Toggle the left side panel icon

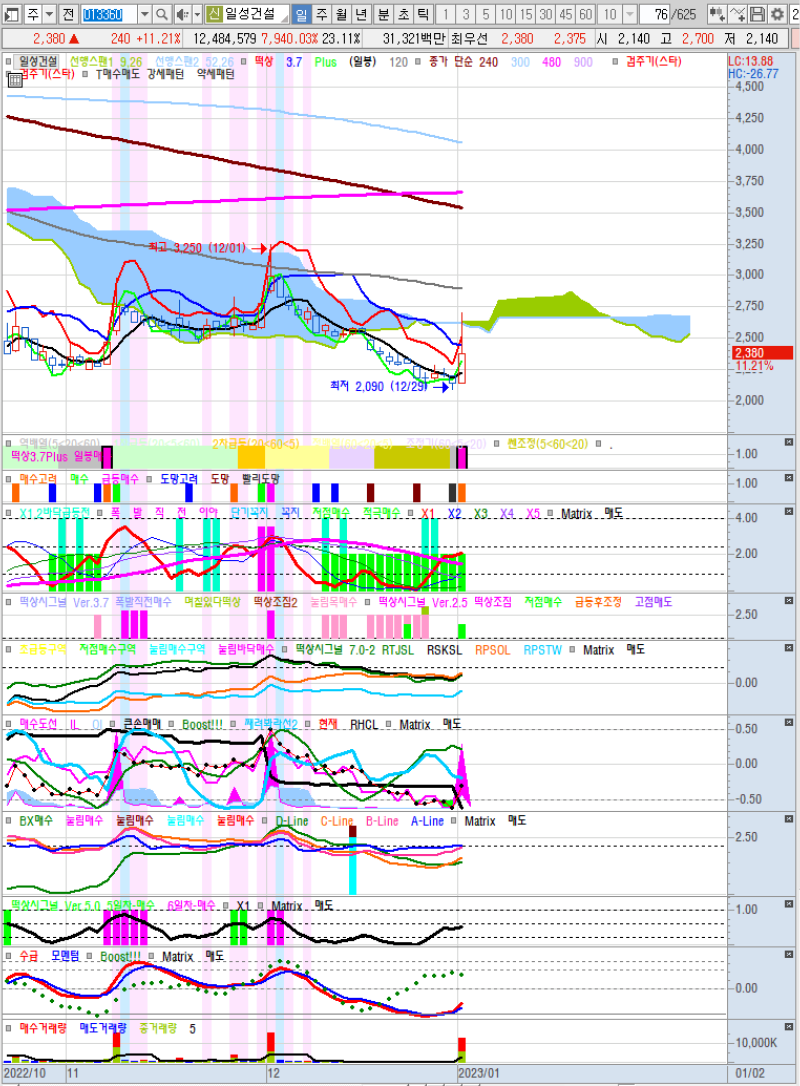coord(12,14)
